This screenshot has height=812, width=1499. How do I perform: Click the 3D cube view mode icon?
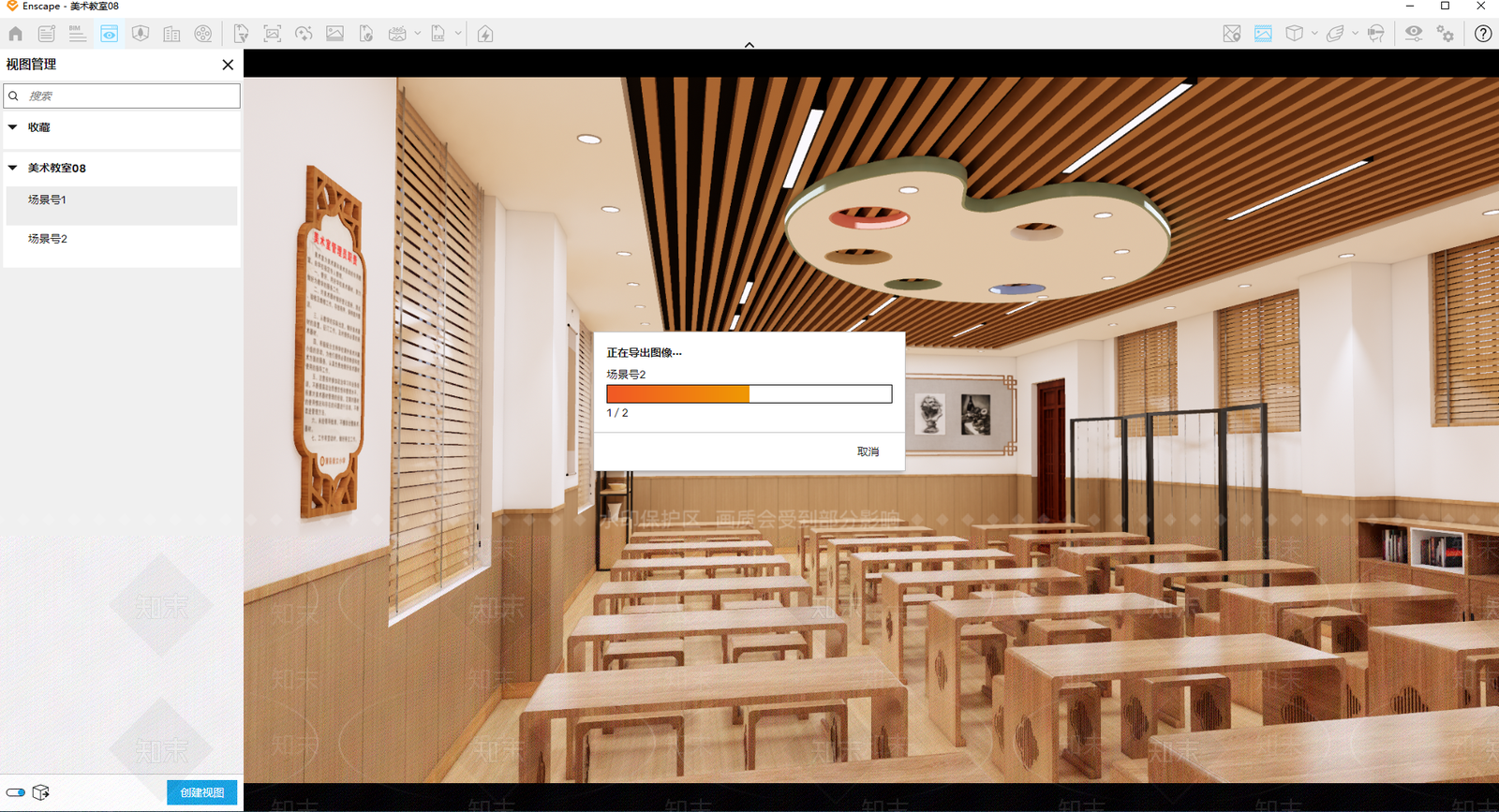coord(1295,34)
